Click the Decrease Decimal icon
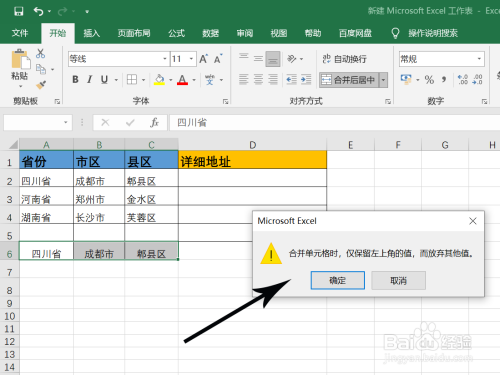The image size is (500, 375). tap(477, 80)
